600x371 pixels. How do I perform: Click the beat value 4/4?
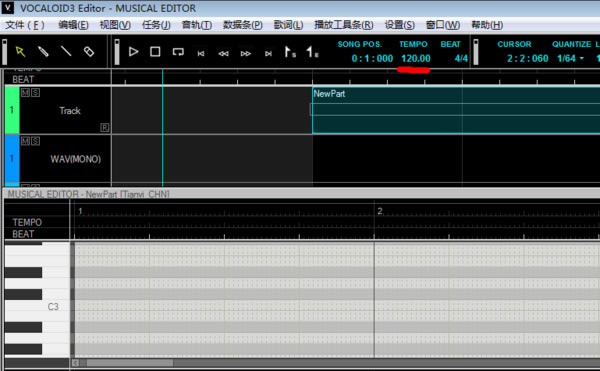(x=461, y=59)
